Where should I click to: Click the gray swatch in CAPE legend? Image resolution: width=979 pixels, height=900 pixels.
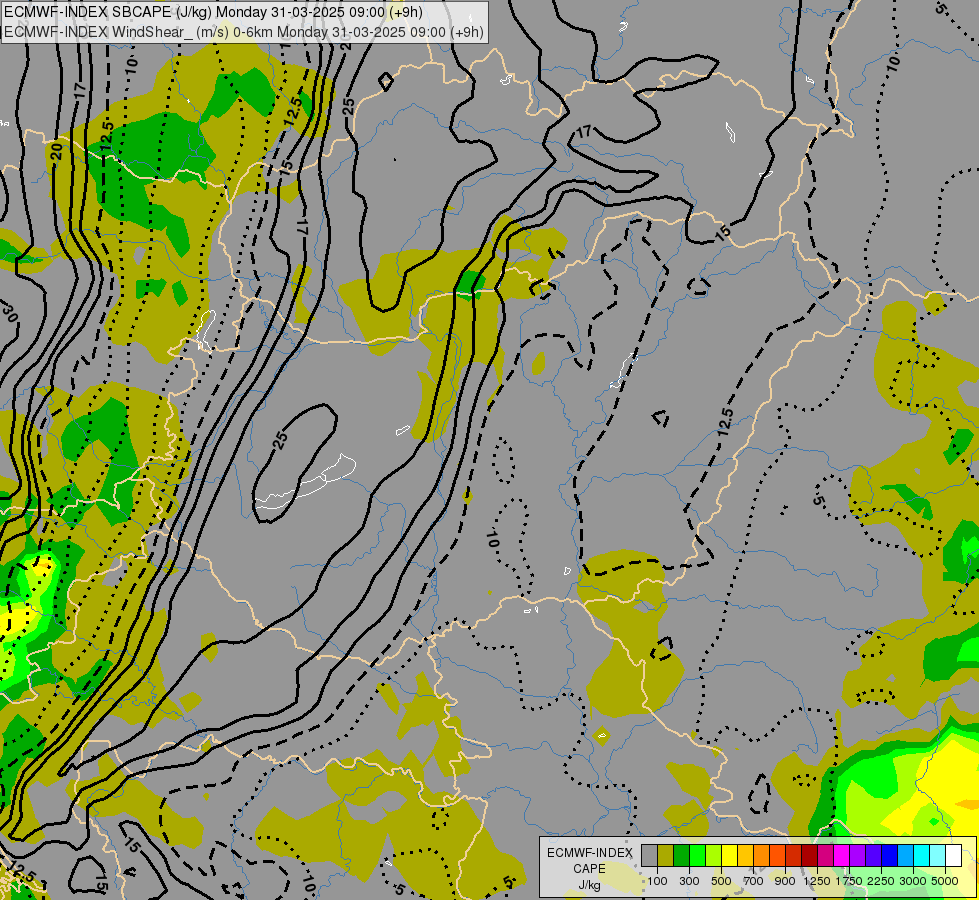point(649,856)
